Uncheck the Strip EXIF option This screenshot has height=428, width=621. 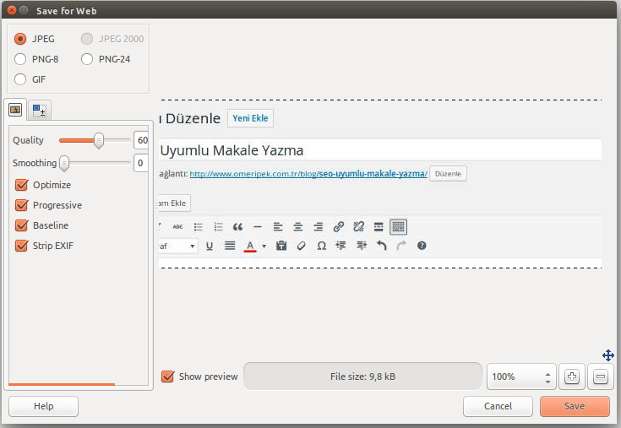22,245
